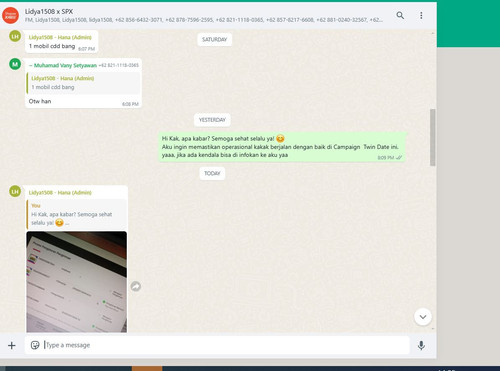Search within the chat using magnifier icon
The image size is (500, 371).
400,15
